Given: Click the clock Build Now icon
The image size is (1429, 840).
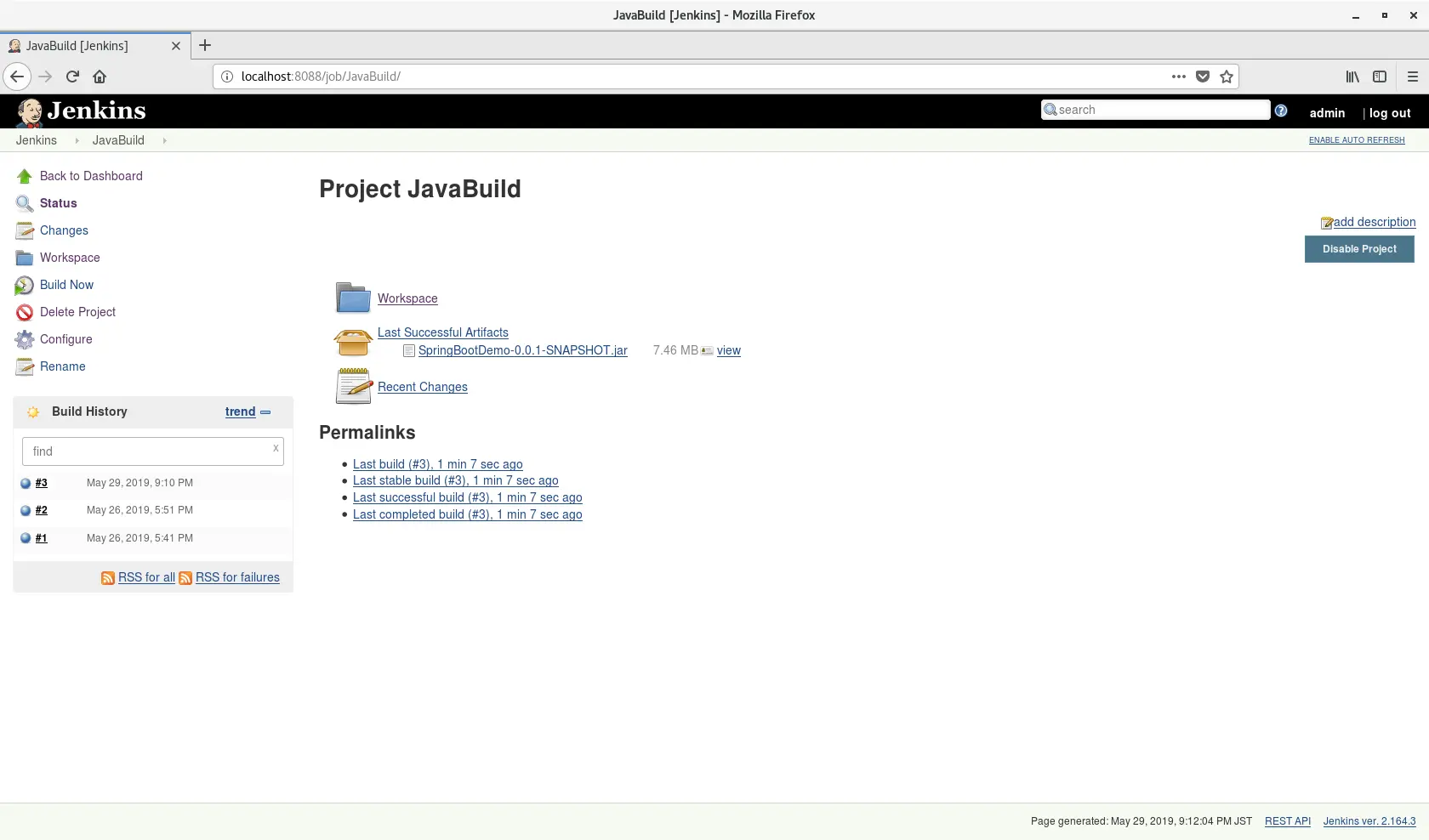Looking at the screenshot, I should (x=24, y=285).
